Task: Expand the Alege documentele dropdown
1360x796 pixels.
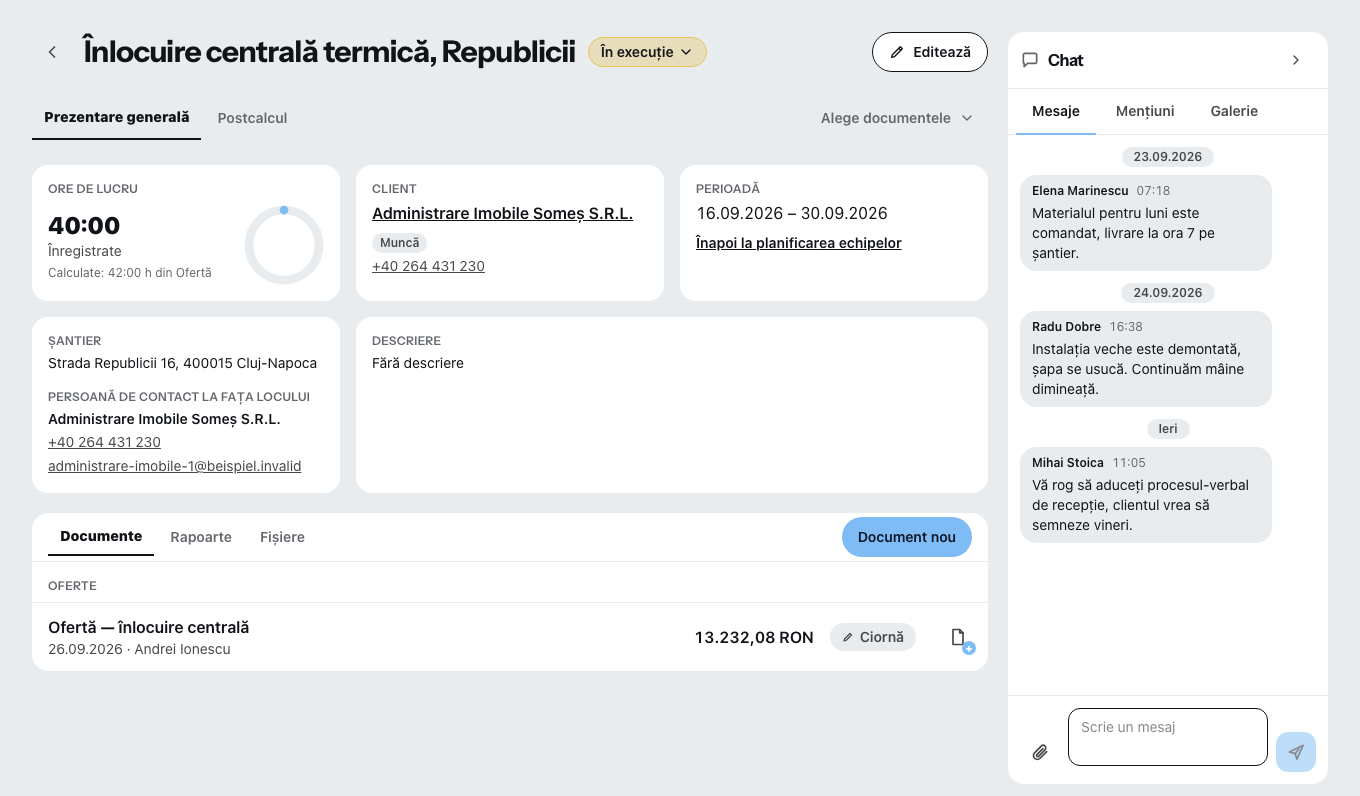Action: click(x=897, y=118)
